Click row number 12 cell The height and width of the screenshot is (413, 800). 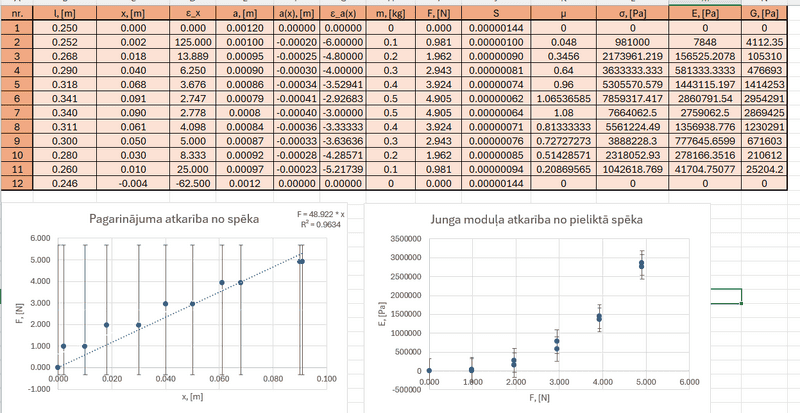(17, 183)
